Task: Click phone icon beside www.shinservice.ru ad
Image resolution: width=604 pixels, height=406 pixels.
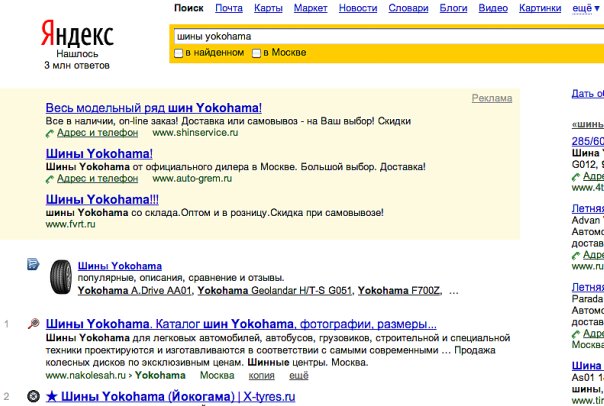Action: 50,134
